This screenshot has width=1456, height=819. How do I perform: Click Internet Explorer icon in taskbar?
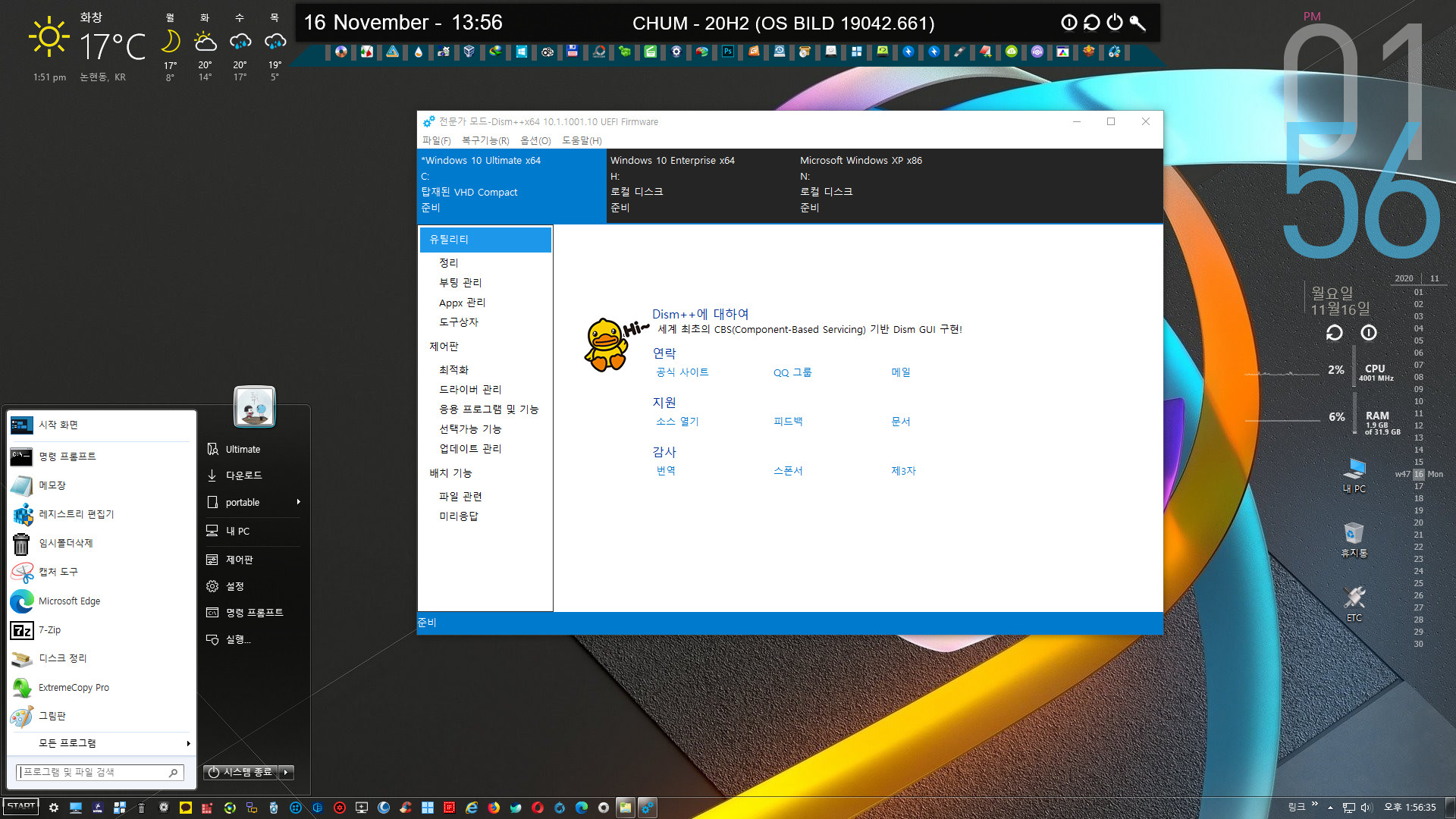pyautogui.click(x=472, y=808)
